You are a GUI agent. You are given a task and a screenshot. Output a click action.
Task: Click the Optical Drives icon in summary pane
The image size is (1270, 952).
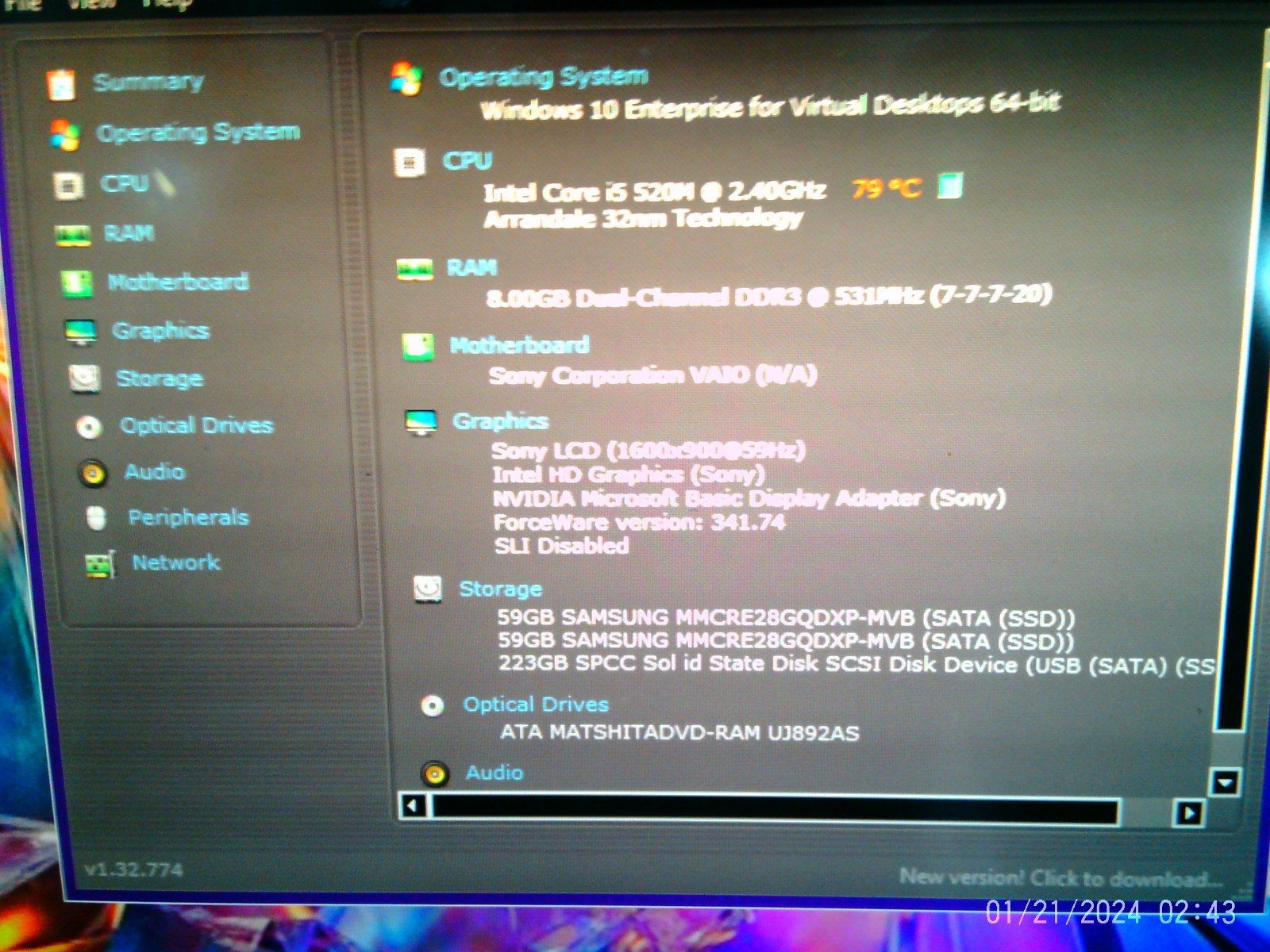point(433,705)
